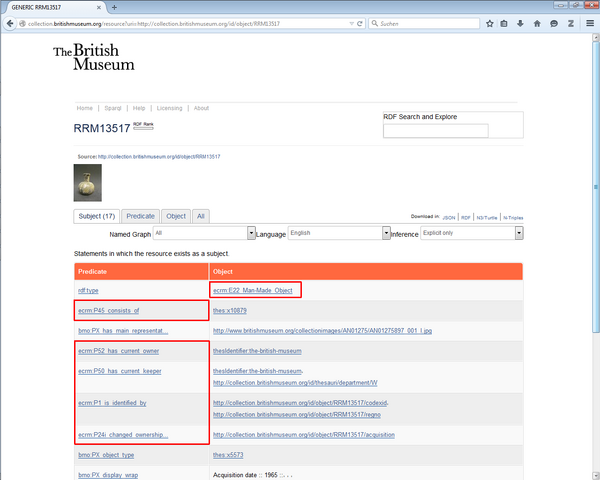
Task: Bookmark this page with the star icon
Action: pyautogui.click(x=489, y=23)
